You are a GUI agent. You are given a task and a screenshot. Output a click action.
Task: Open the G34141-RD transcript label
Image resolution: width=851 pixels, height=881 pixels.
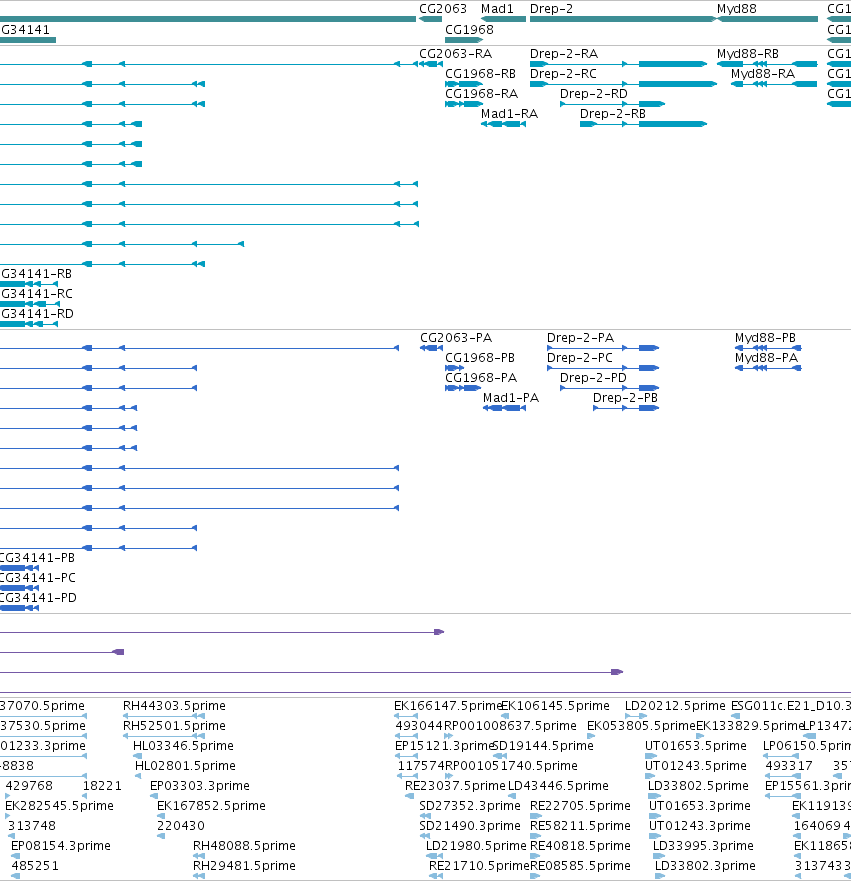[x=37, y=314]
